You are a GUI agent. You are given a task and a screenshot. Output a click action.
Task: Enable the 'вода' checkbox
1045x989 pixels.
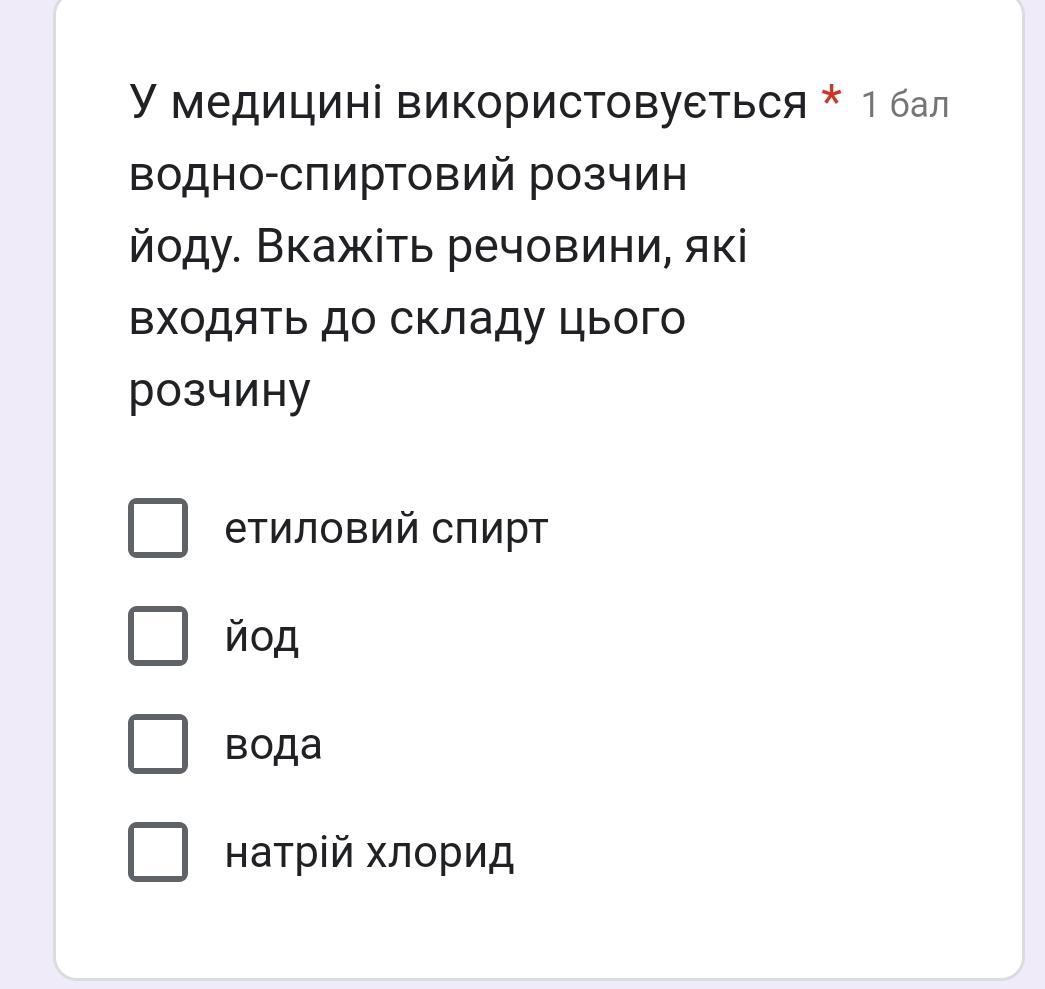(x=158, y=744)
